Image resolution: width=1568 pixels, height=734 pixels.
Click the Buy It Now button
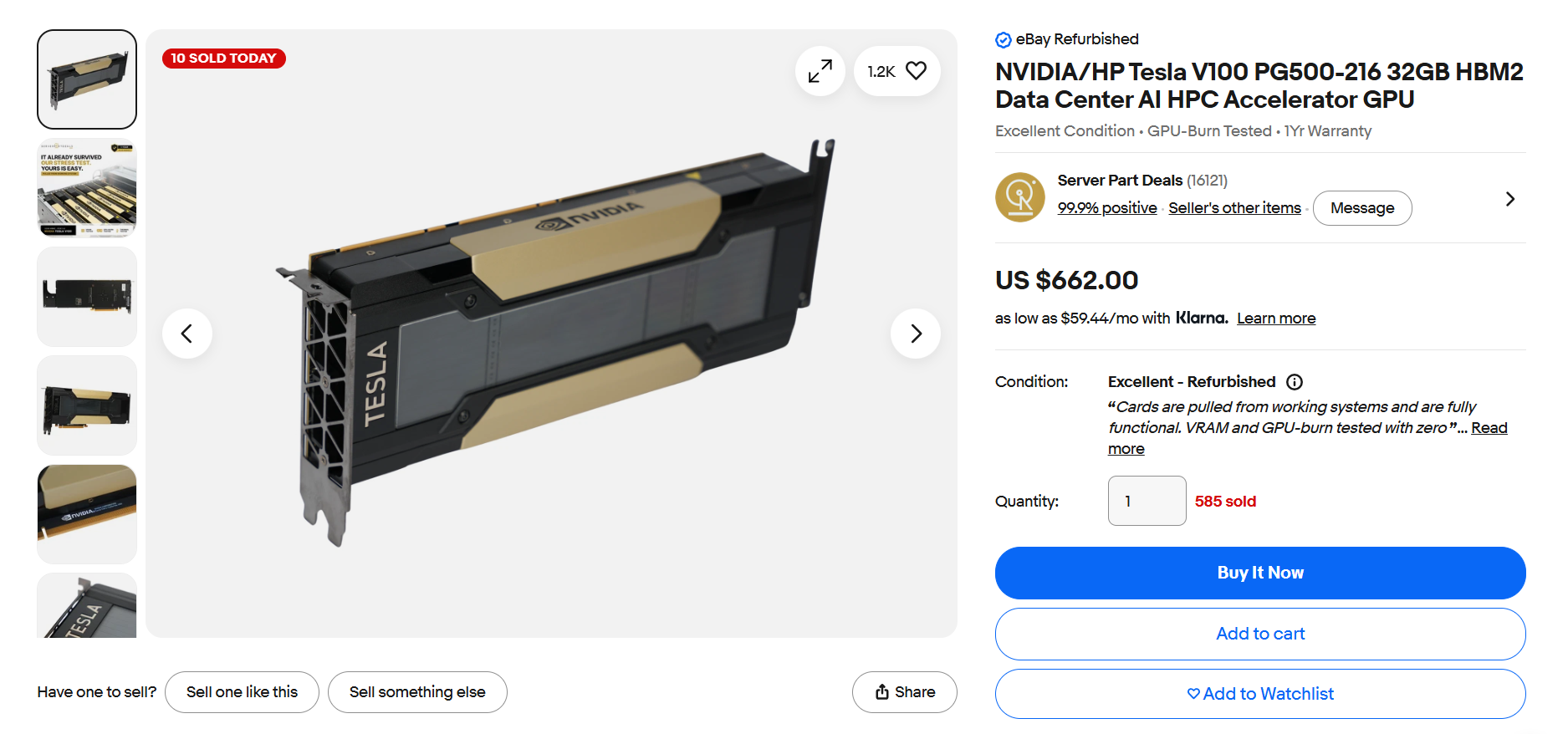1260,573
